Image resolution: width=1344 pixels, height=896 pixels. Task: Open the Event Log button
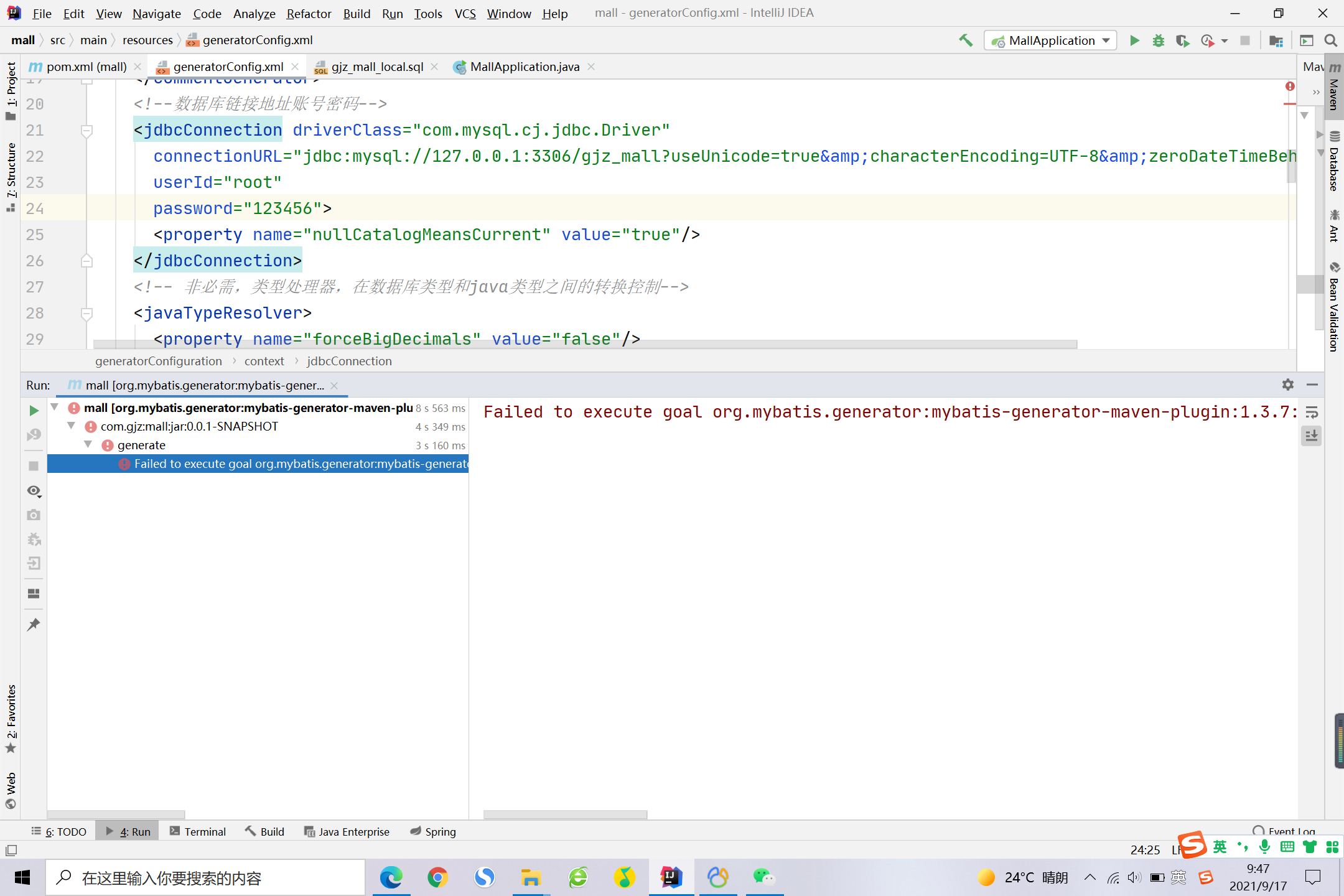(1284, 831)
